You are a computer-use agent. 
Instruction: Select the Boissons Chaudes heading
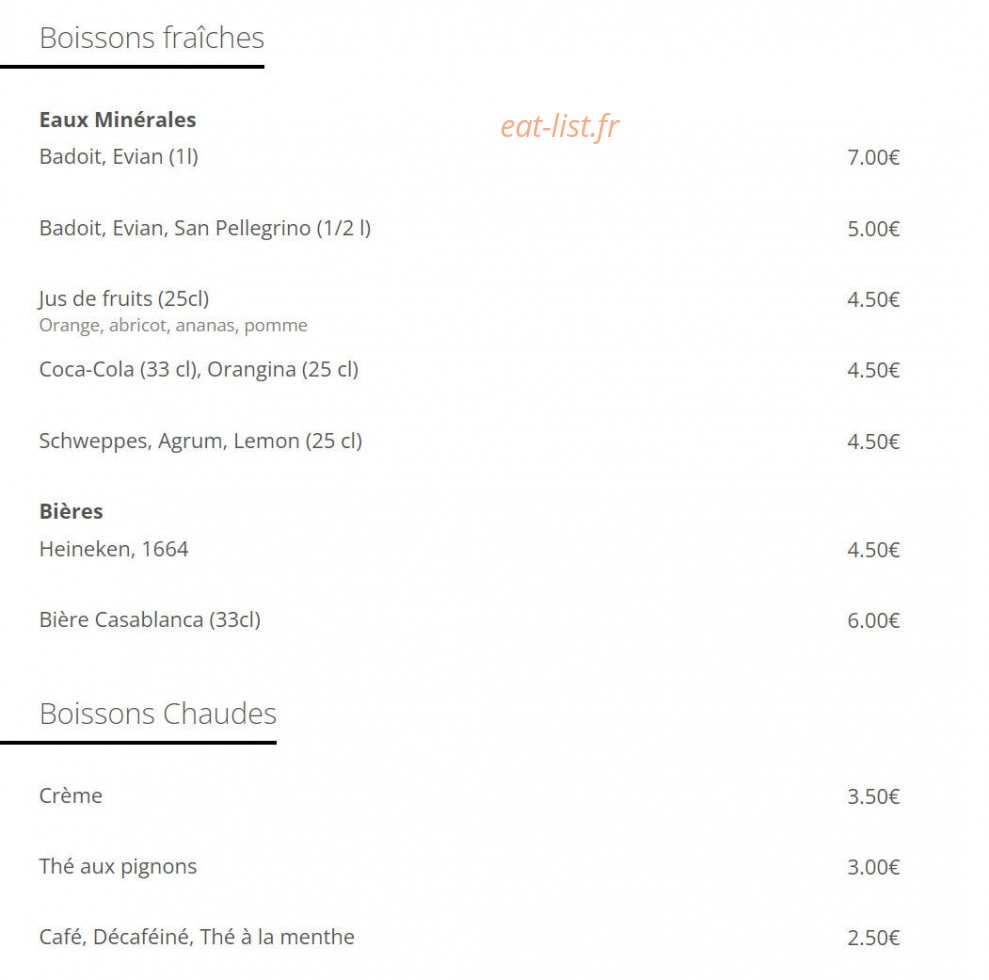pyautogui.click(x=158, y=714)
